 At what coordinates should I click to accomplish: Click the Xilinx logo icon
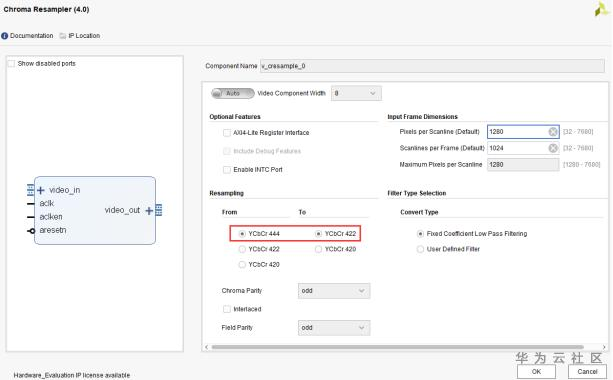[601, 9]
